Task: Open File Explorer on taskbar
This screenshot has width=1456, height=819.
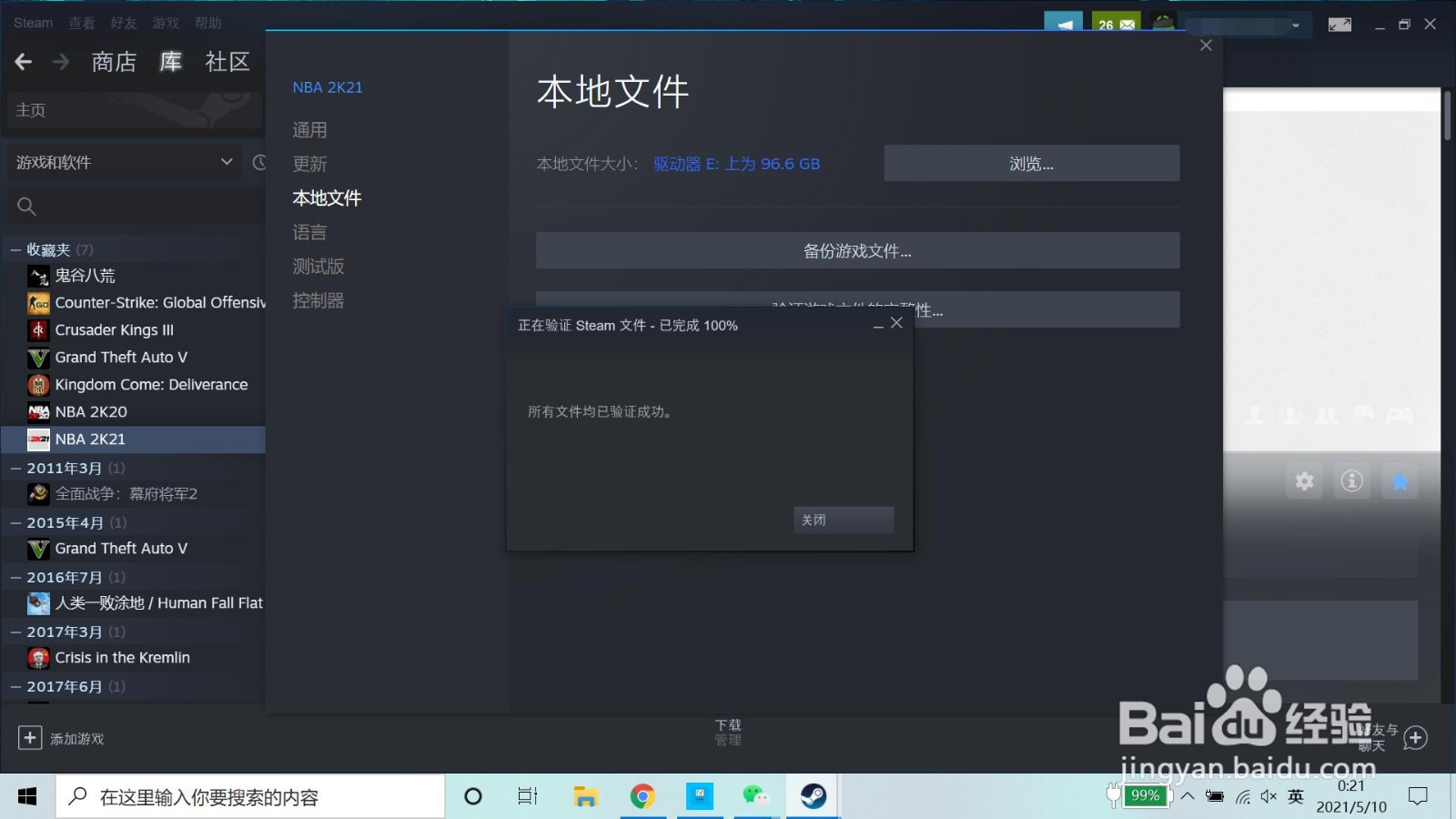Action: click(585, 797)
